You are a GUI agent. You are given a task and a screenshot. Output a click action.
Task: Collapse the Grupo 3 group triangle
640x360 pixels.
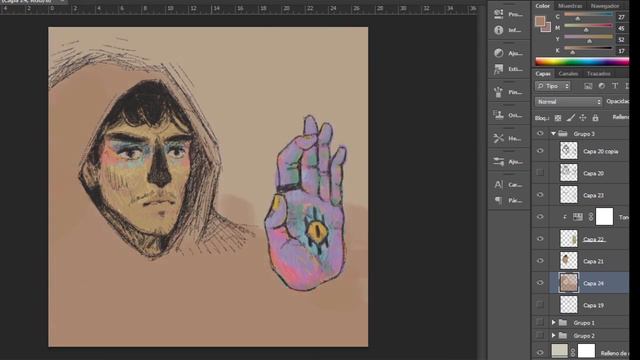point(553,133)
